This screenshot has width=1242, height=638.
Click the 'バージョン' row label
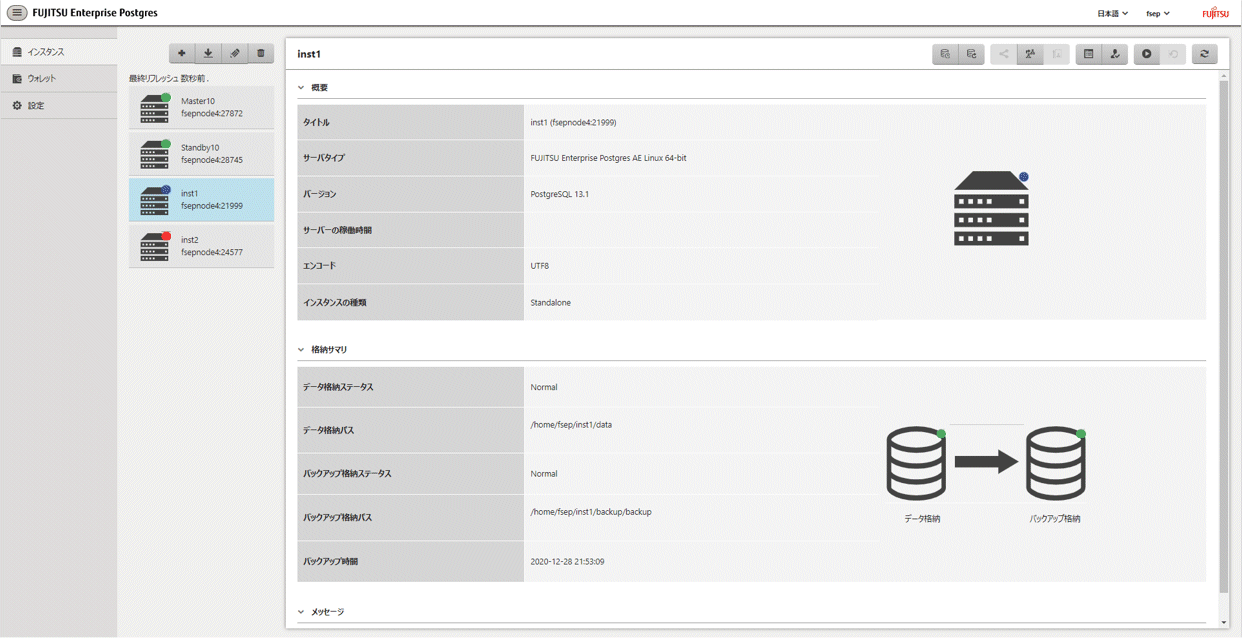coord(320,194)
